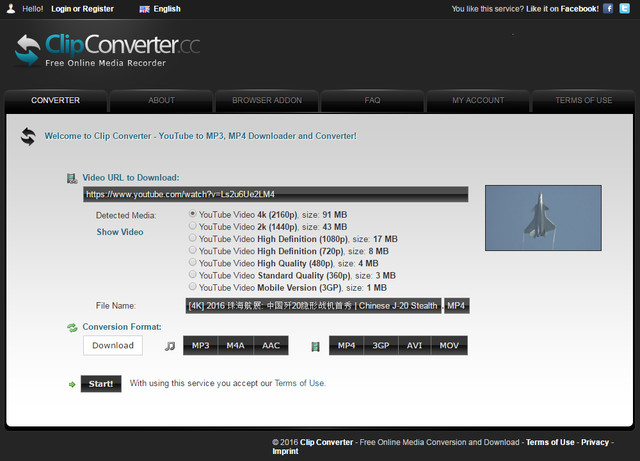The image size is (640, 461).
Task: Click the 'Detected Media:' label
Action: (x=126, y=216)
